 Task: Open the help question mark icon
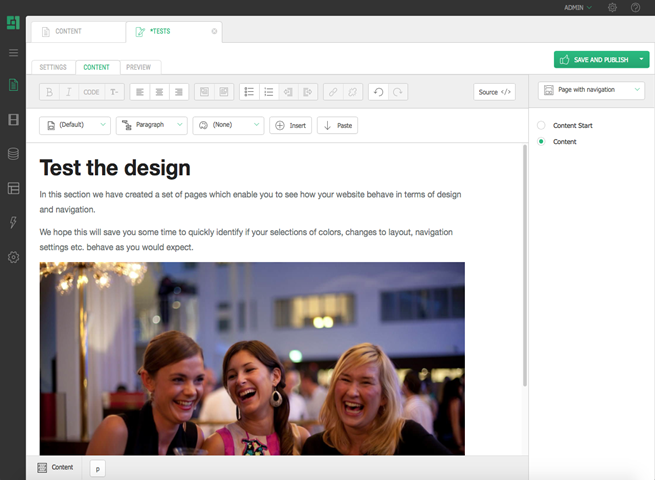(635, 8)
